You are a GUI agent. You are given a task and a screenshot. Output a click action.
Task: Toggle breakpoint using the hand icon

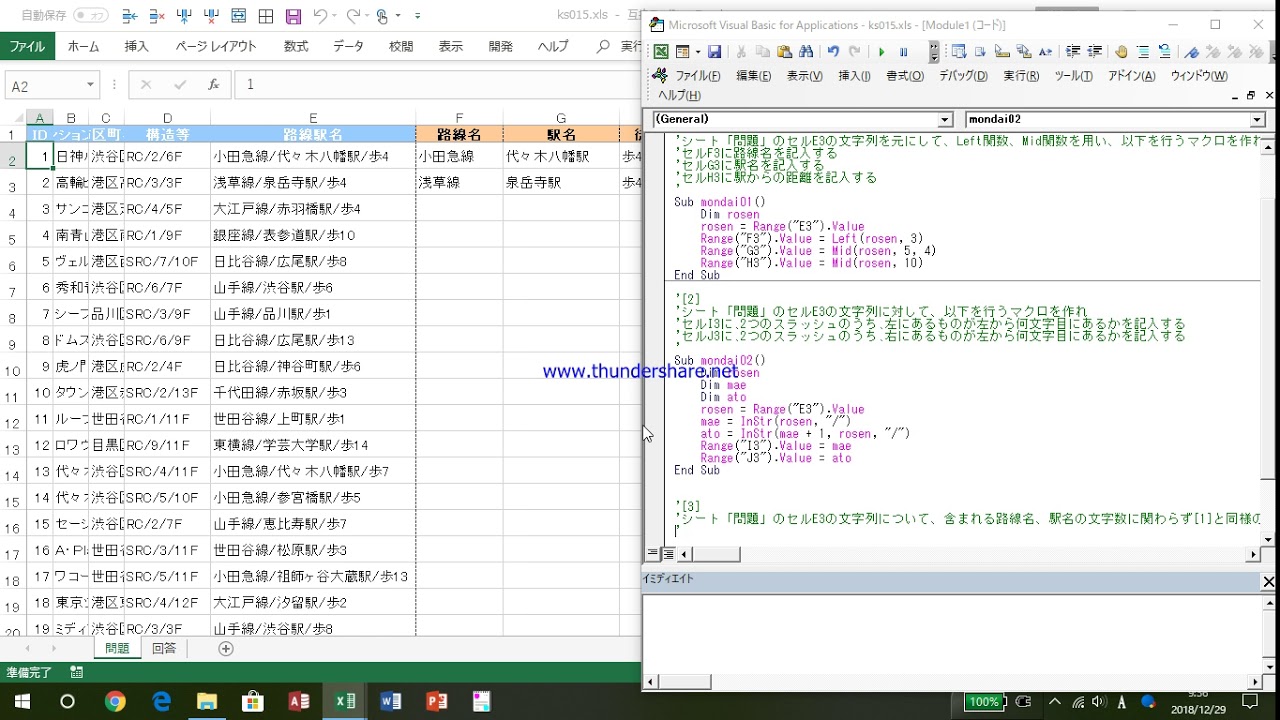pyautogui.click(x=1121, y=52)
